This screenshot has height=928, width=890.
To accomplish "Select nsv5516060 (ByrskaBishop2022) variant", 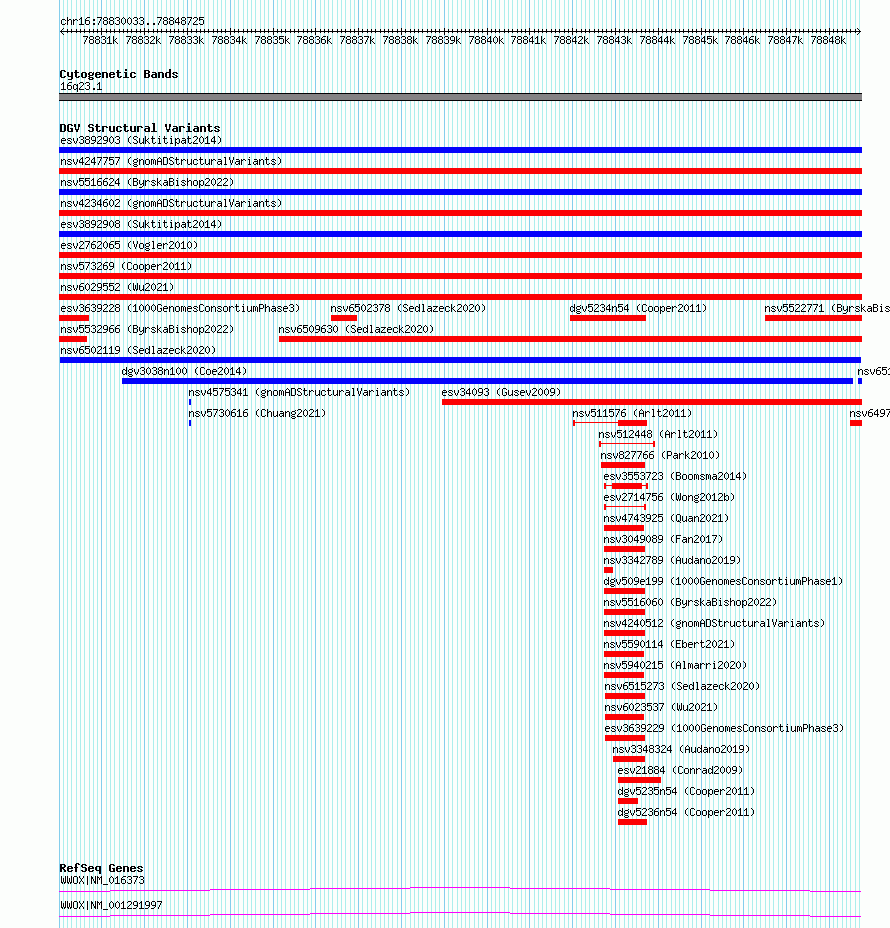I will (690, 602).
